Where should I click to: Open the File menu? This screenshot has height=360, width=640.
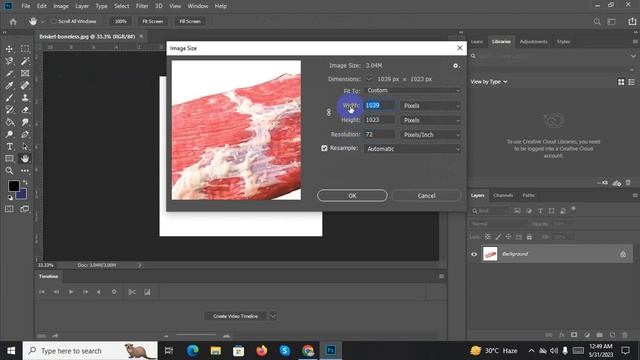tap(26, 6)
